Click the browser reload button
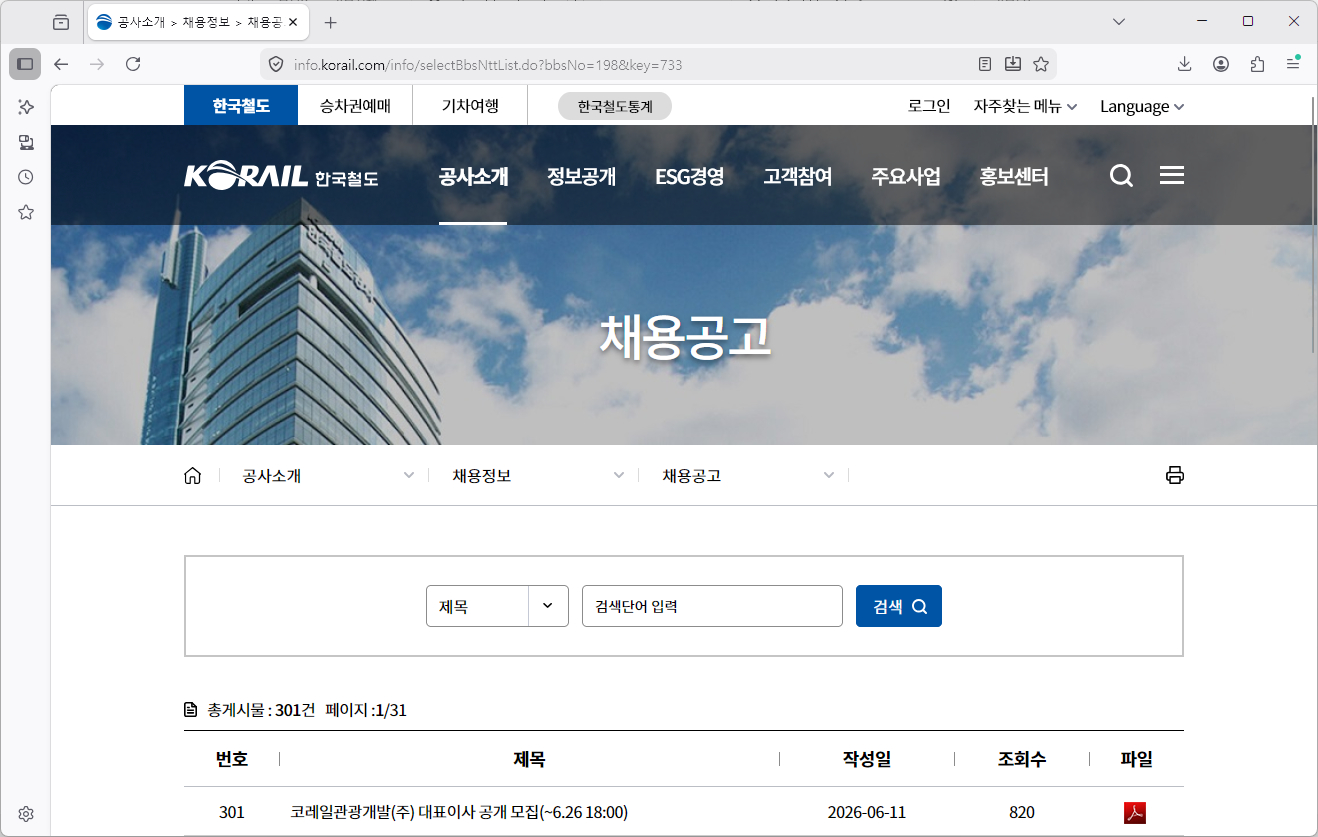 click(133, 64)
